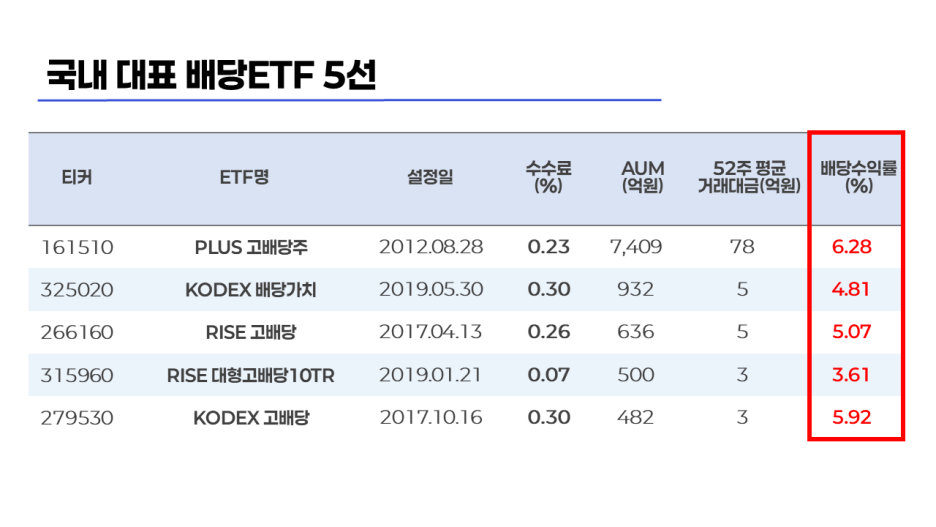Click KODEX 고배당 trading value 3
The image size is (936, 527).
(742, 417)
